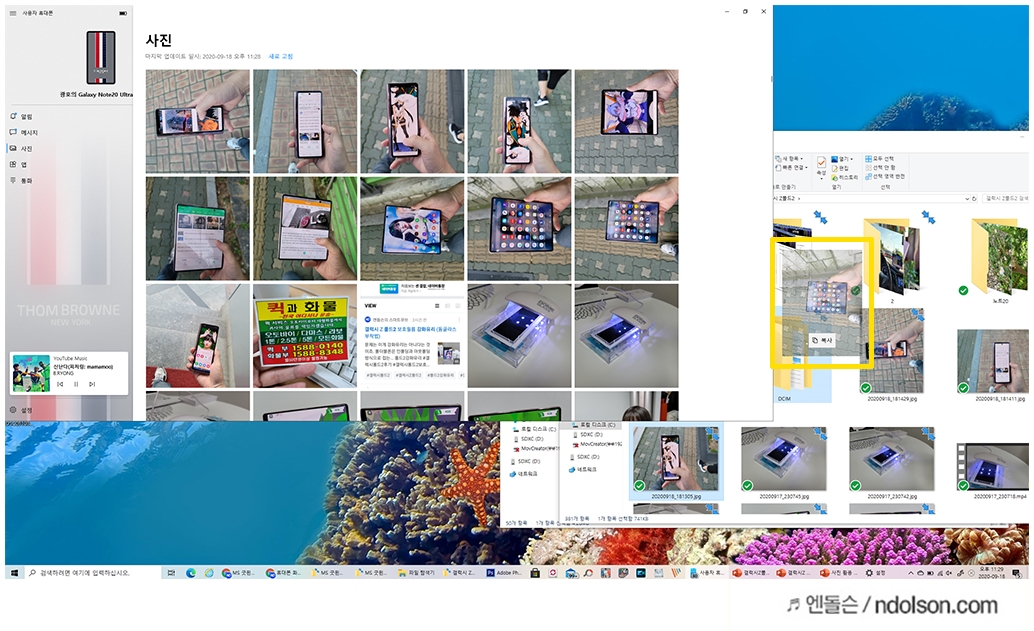
Task: Open 메시지 (Messages) in the sidebar
Action: pos(24,133)
